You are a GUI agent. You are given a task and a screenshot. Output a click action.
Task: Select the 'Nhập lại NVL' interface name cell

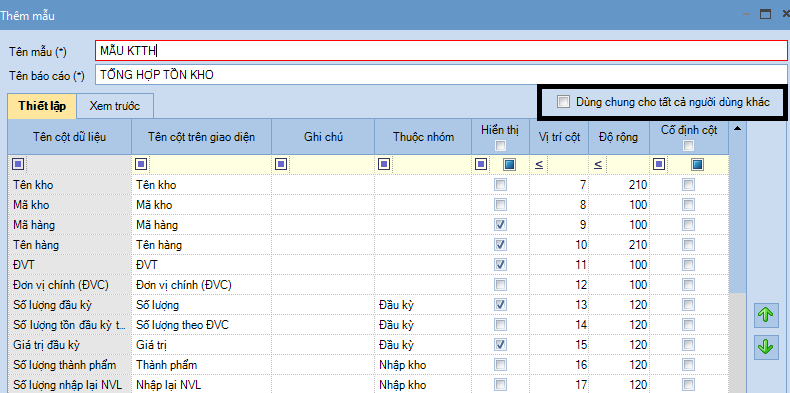pos(202,385)
